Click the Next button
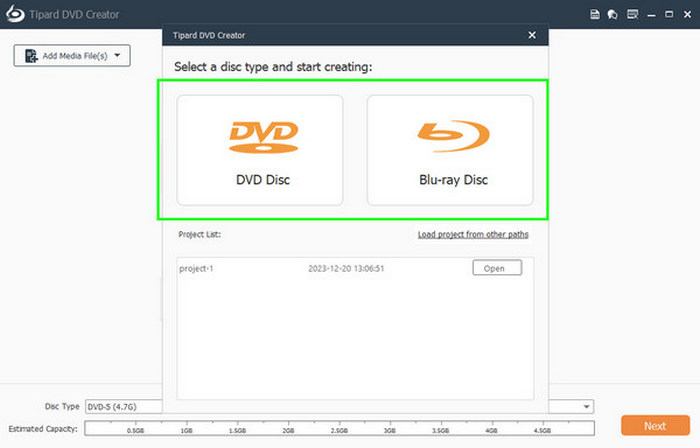 [655, 426]
